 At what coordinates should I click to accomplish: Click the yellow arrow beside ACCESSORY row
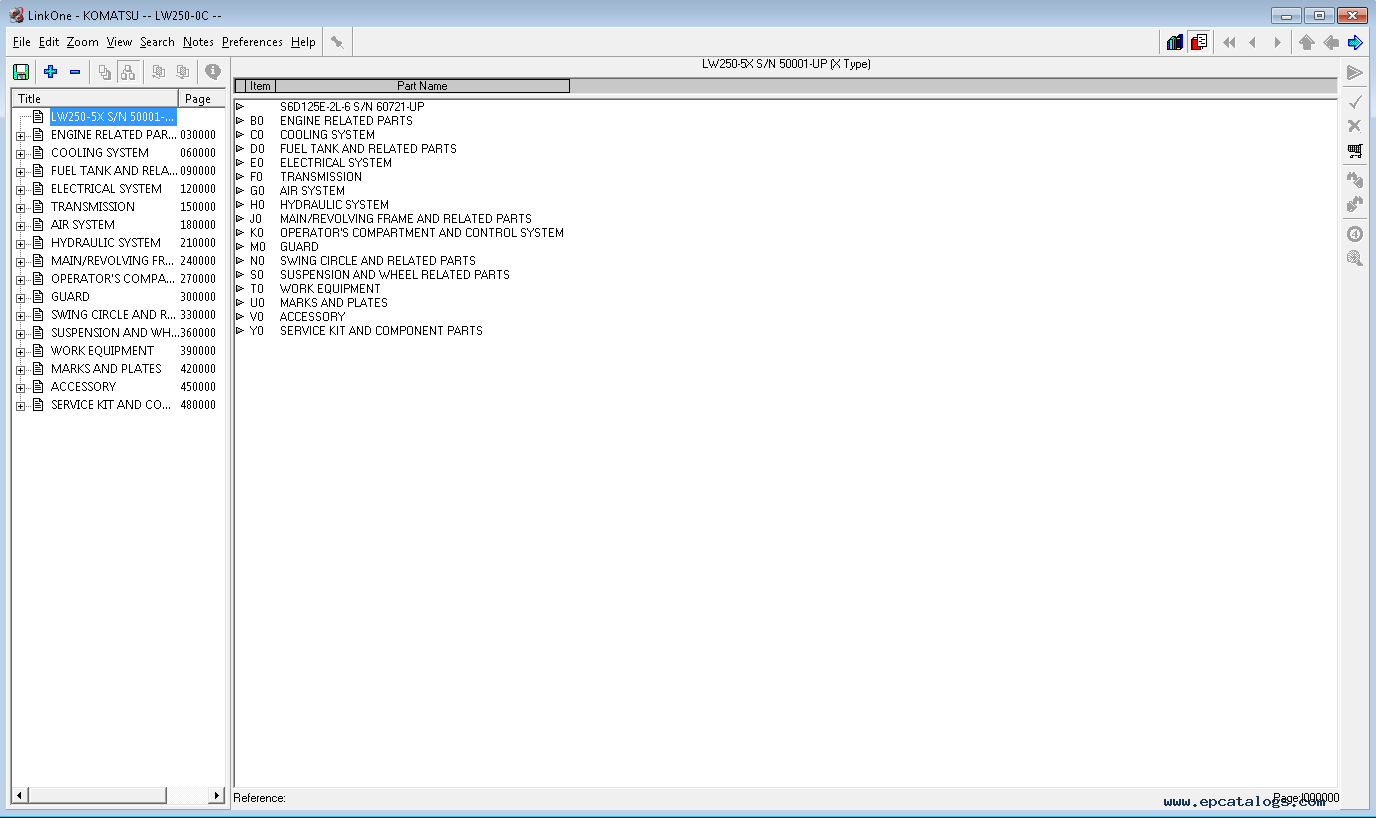[240, 316]
